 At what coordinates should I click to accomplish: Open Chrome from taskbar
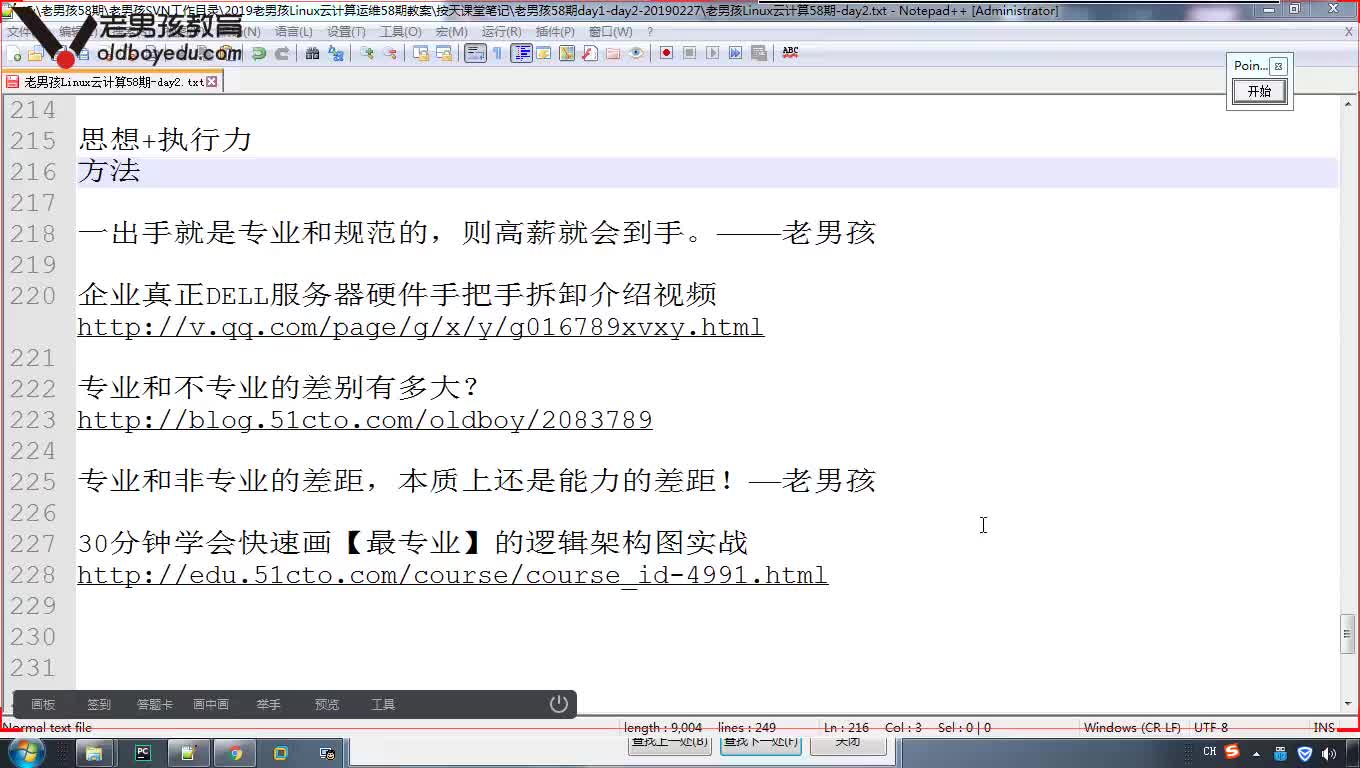pyautogui.click(x=235, y=753)
